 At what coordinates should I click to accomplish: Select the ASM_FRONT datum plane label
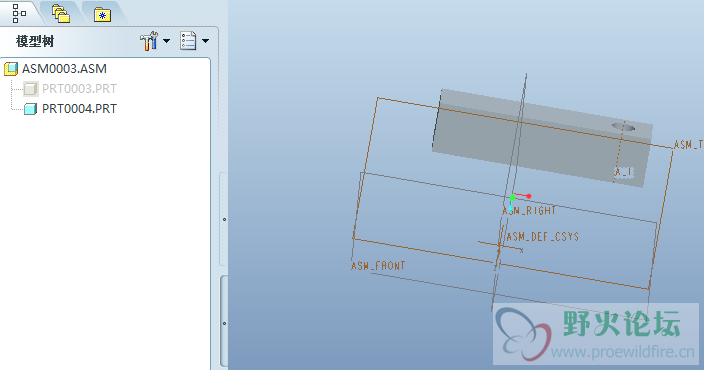click(x=378, y=266)
